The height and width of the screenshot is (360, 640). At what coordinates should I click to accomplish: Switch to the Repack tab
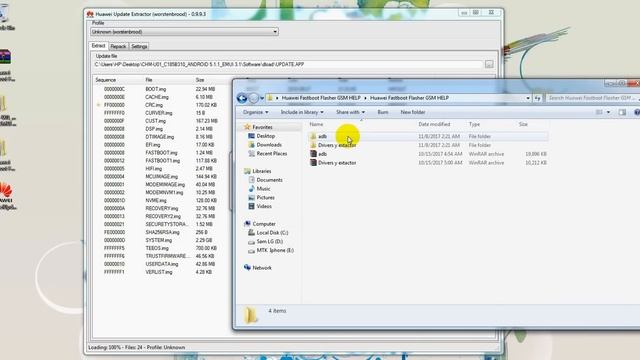pos(118,47)
